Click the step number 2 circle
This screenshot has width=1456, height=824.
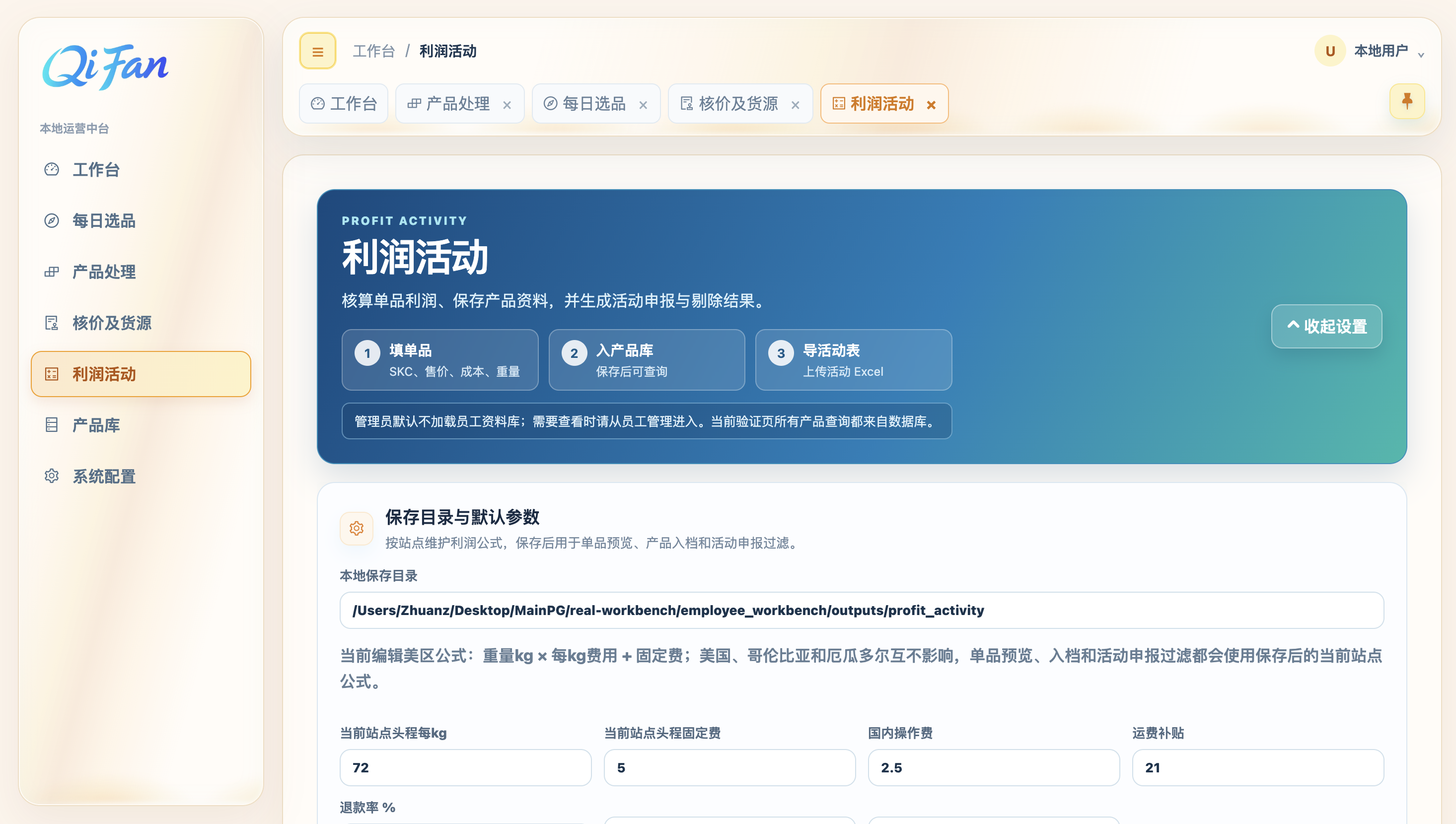[574, 353]
